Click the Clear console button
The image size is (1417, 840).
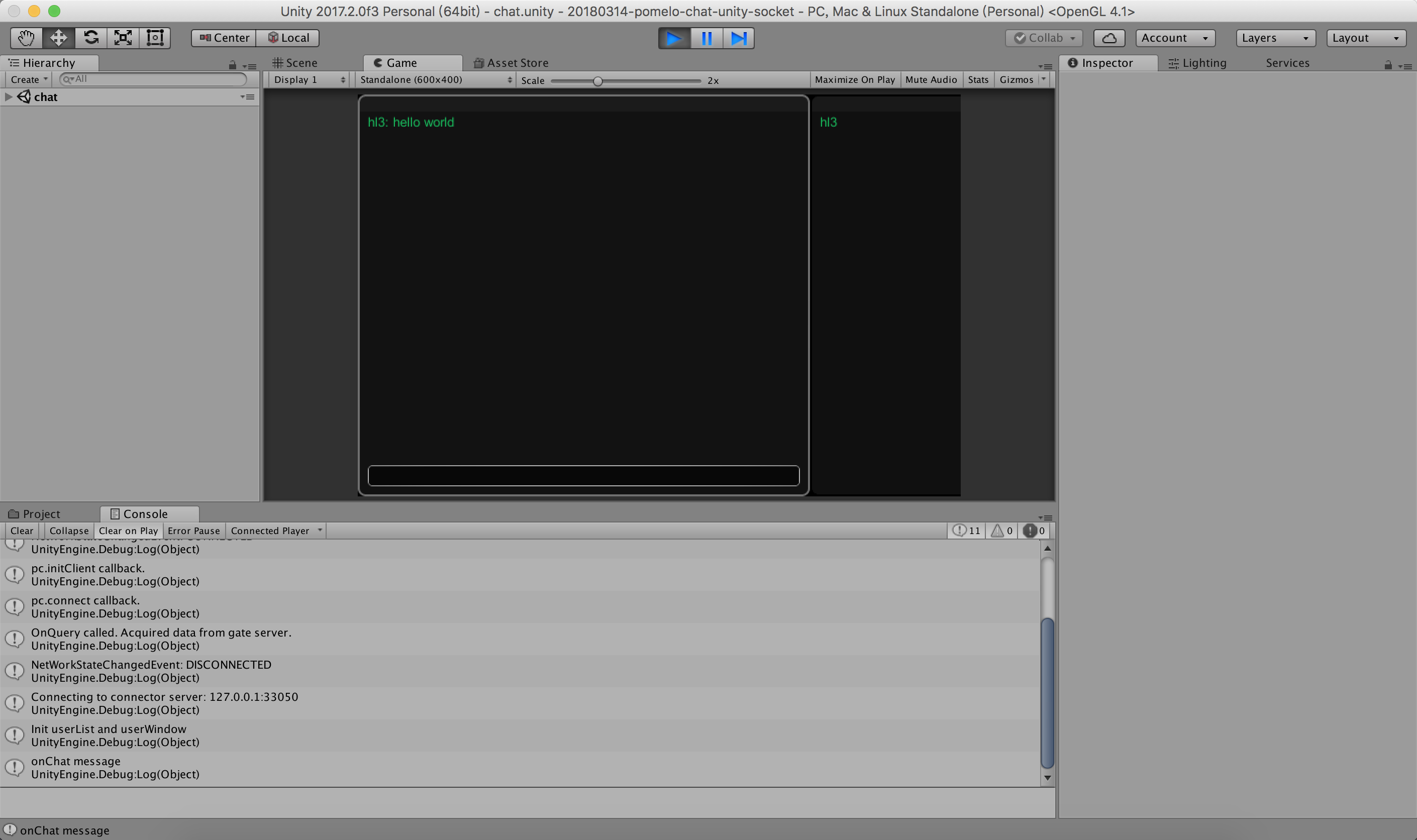[x=22, y=530]
